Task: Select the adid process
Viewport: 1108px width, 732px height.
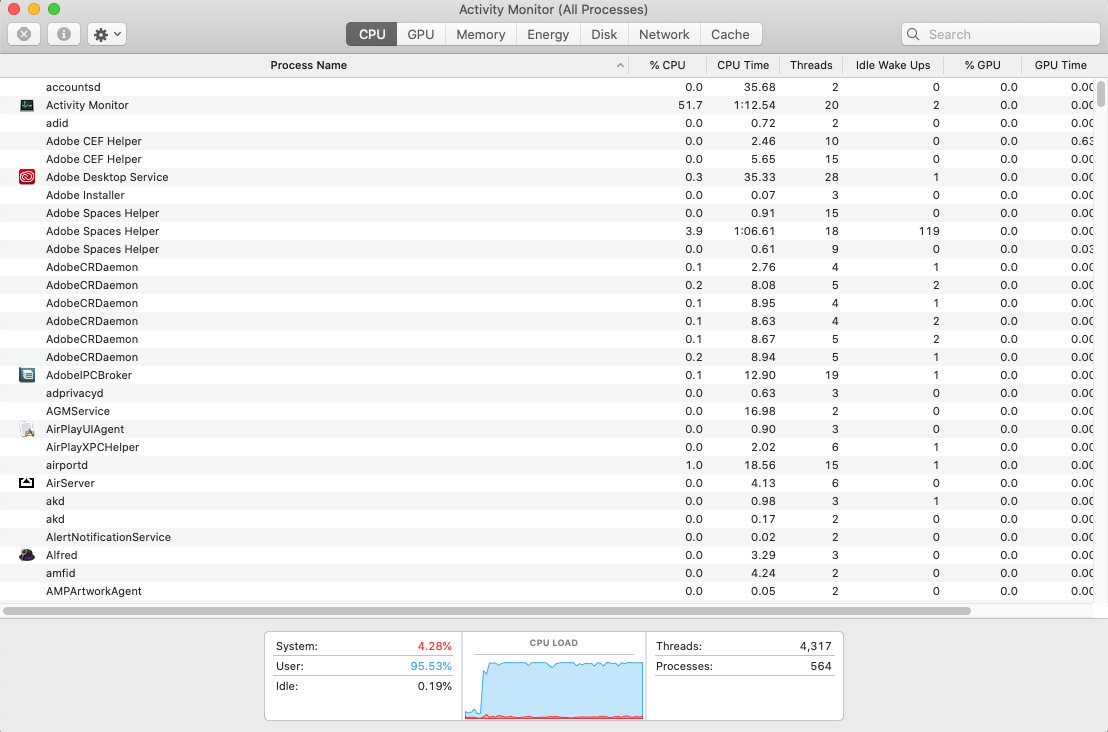Action: (548, 123)
